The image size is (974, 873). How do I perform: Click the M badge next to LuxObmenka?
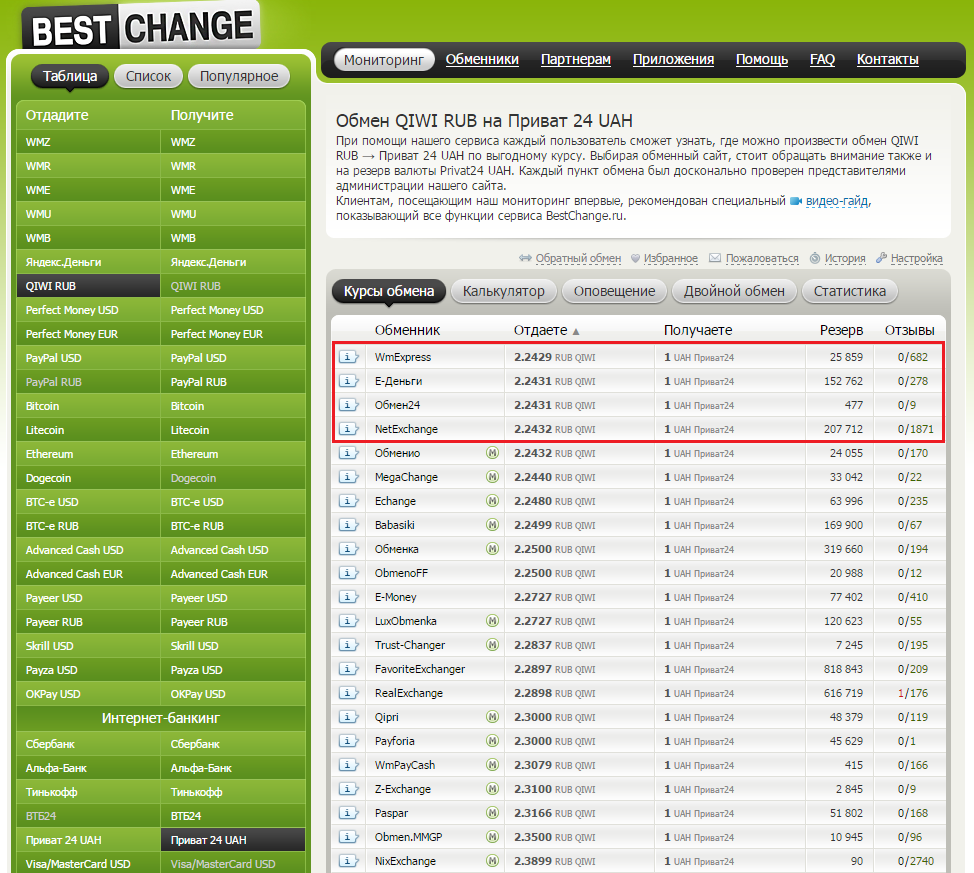pyautogui.click(x=493, y=621)
